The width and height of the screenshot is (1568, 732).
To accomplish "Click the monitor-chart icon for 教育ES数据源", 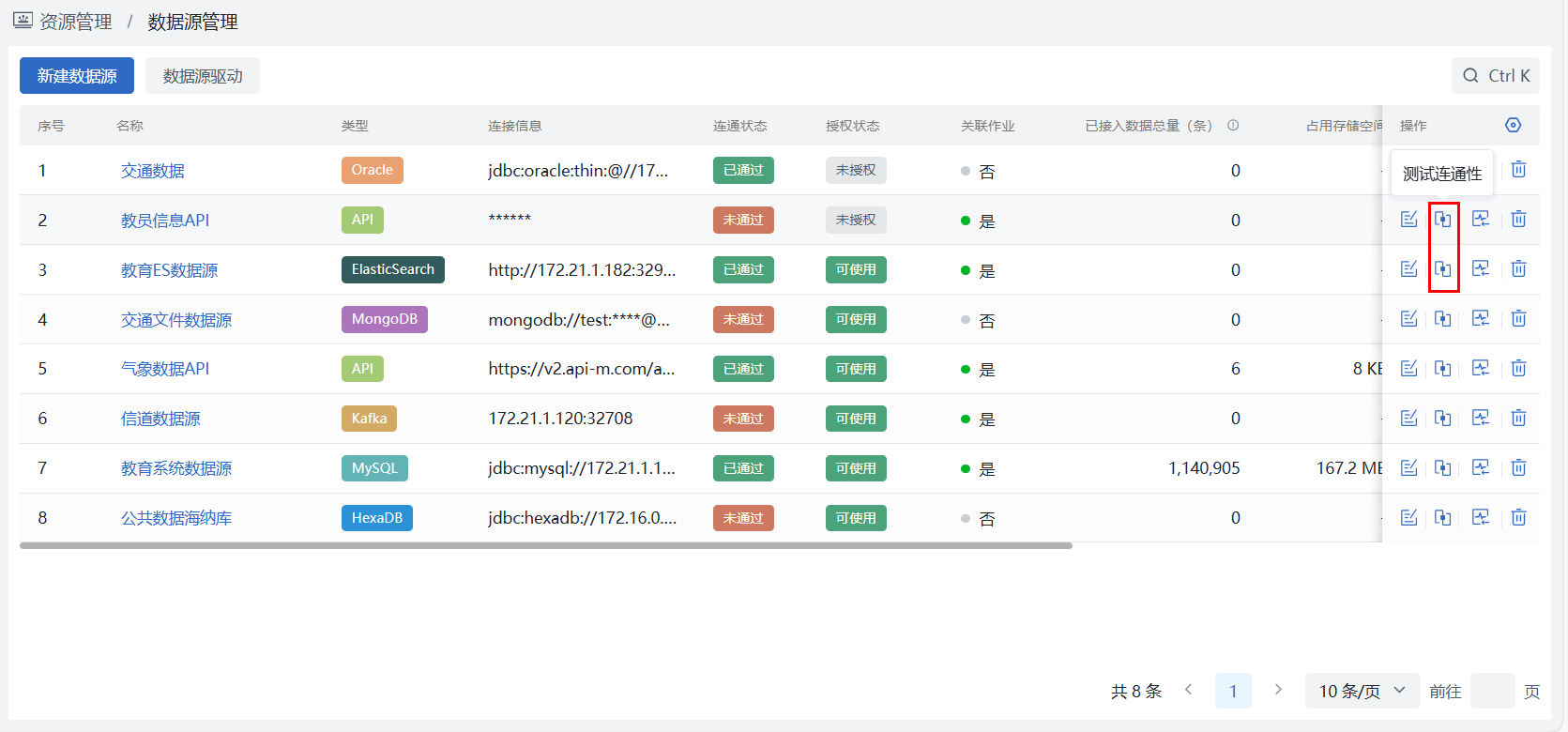I will point(1481,269).
